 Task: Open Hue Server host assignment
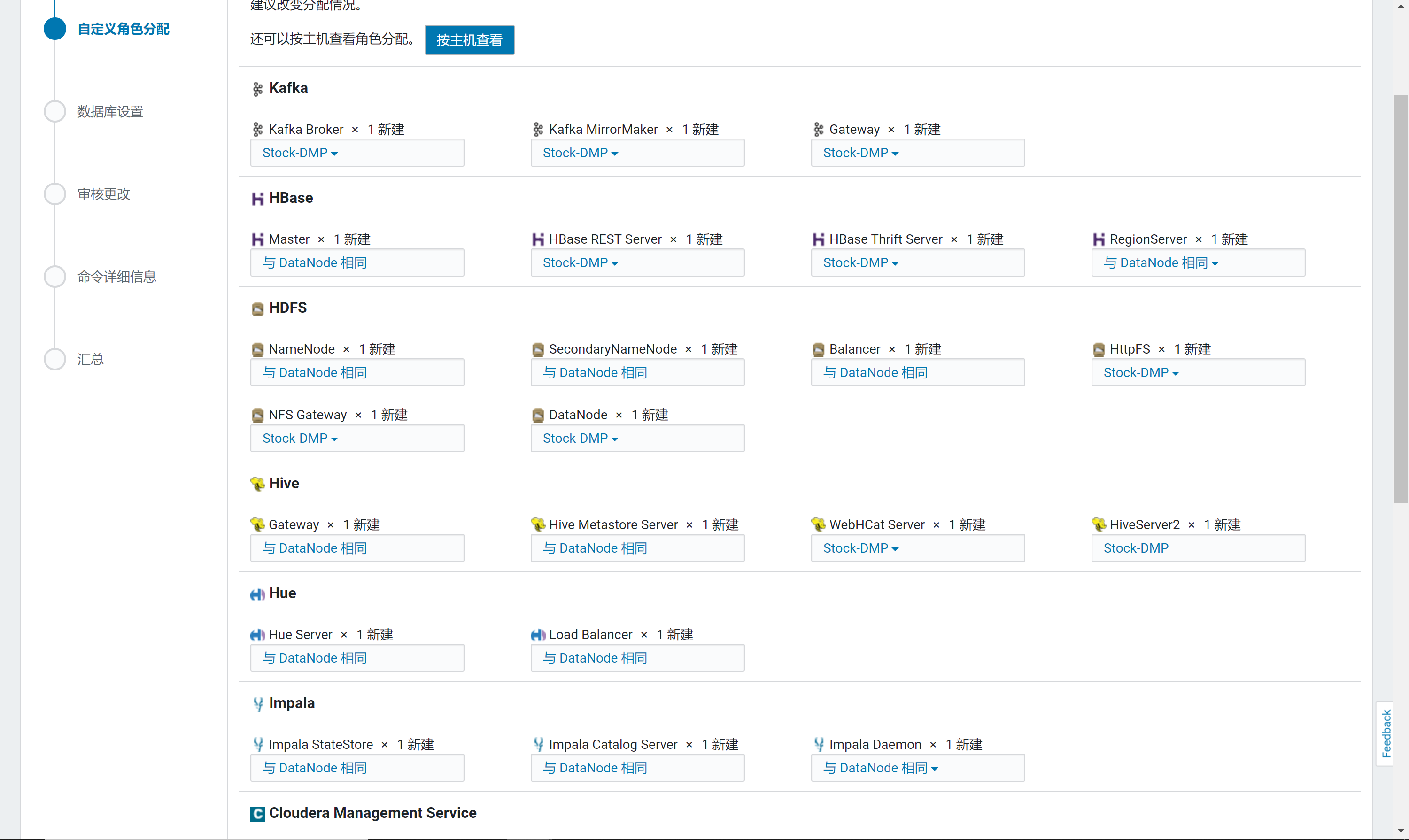(357, 658)
